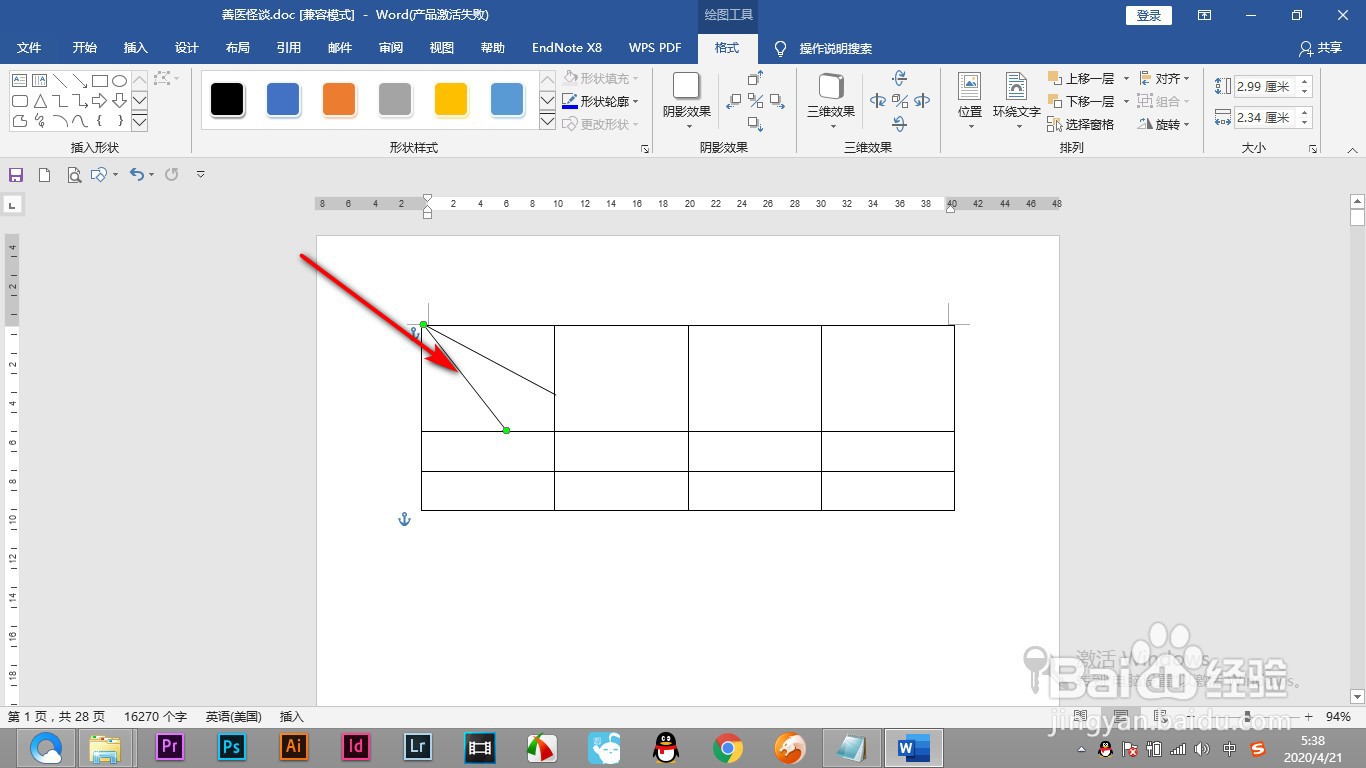Customize Quick Access Toolbar dropdown
The height and width of the screenshot is (768, 1366).
point(201,175)
